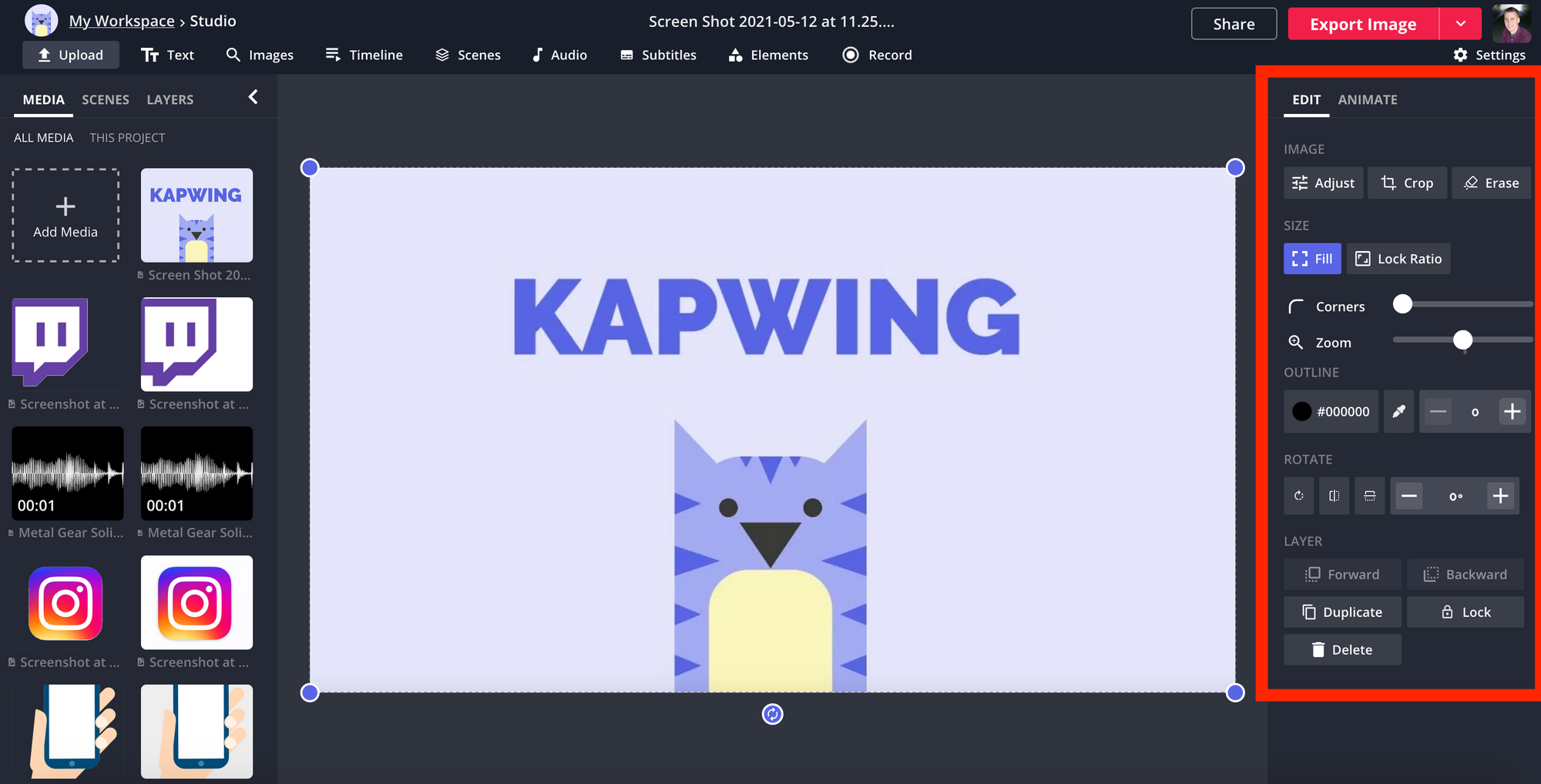Image resolution: width=1541 pixels, height=784 pixels.
Task: Duplicate the selected layer
Action: 1342,612
